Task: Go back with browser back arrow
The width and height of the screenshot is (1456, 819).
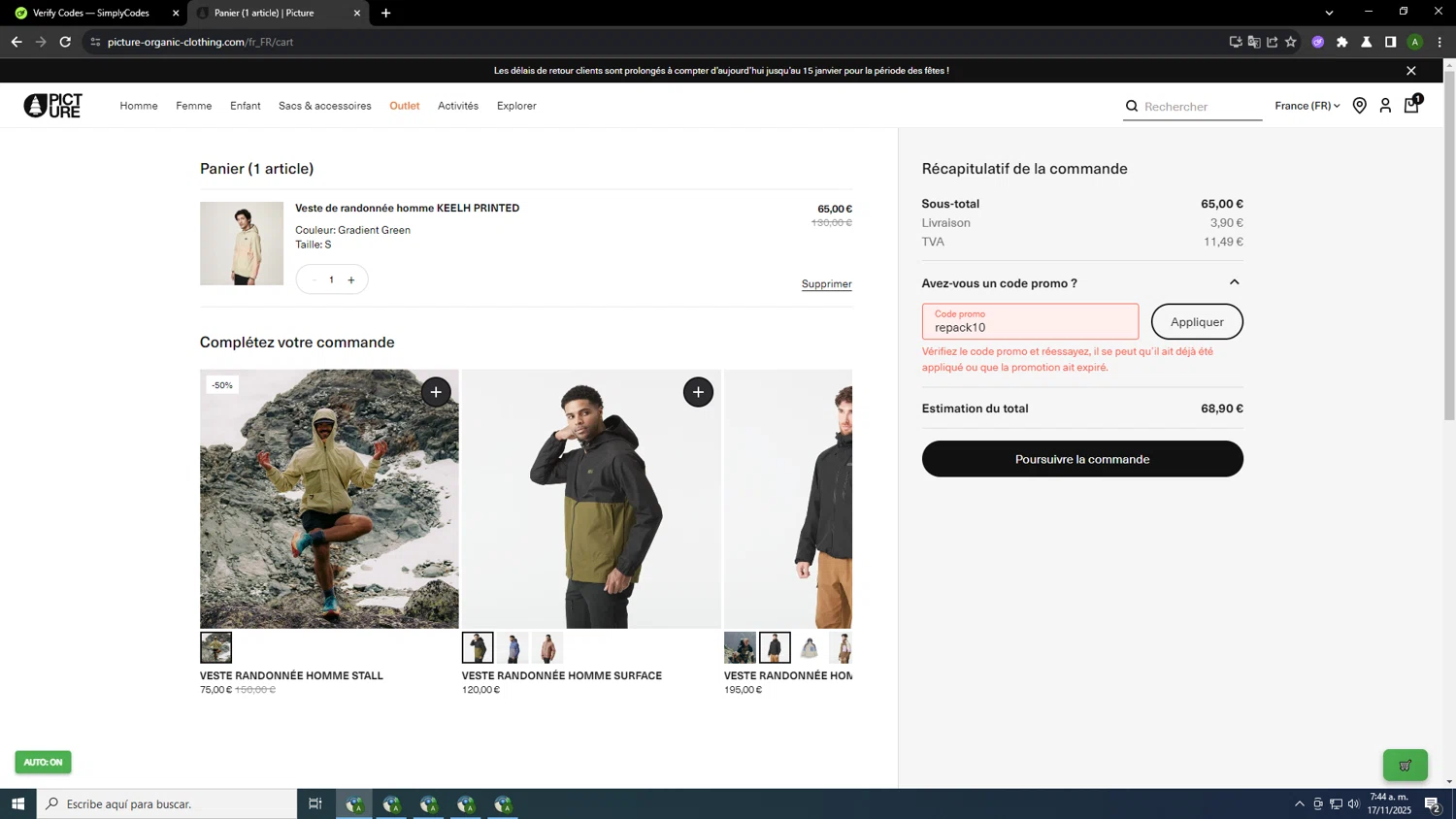Action: pyautogui.click(x=17, y=42)
